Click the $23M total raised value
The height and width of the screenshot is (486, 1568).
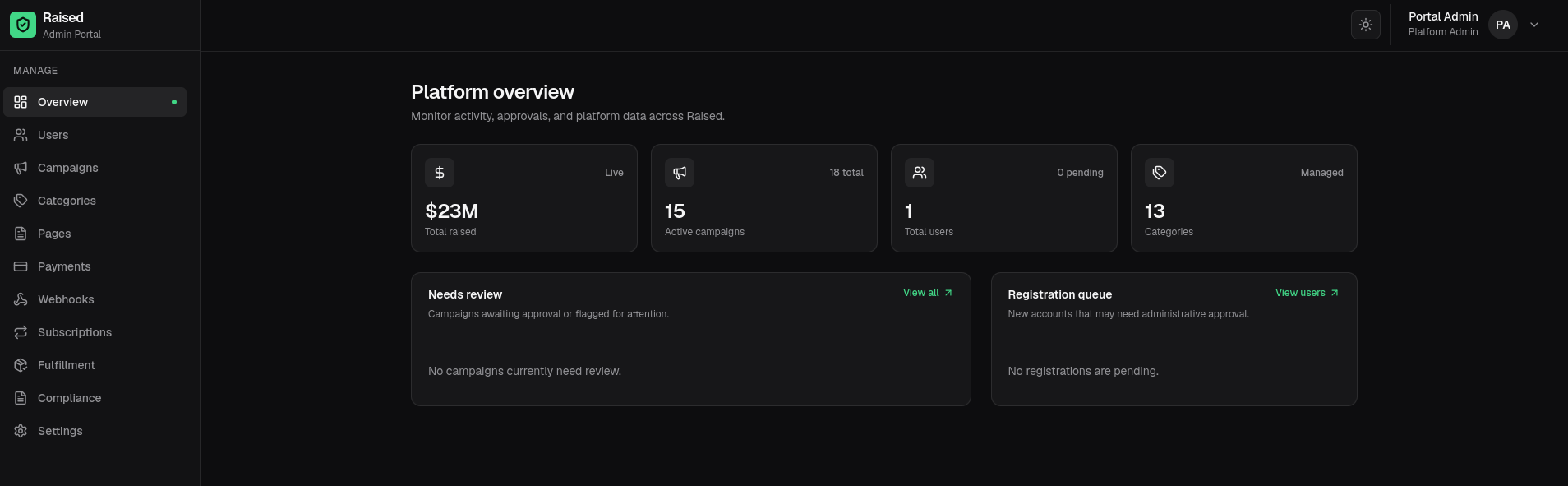click(x=451, y=211)
